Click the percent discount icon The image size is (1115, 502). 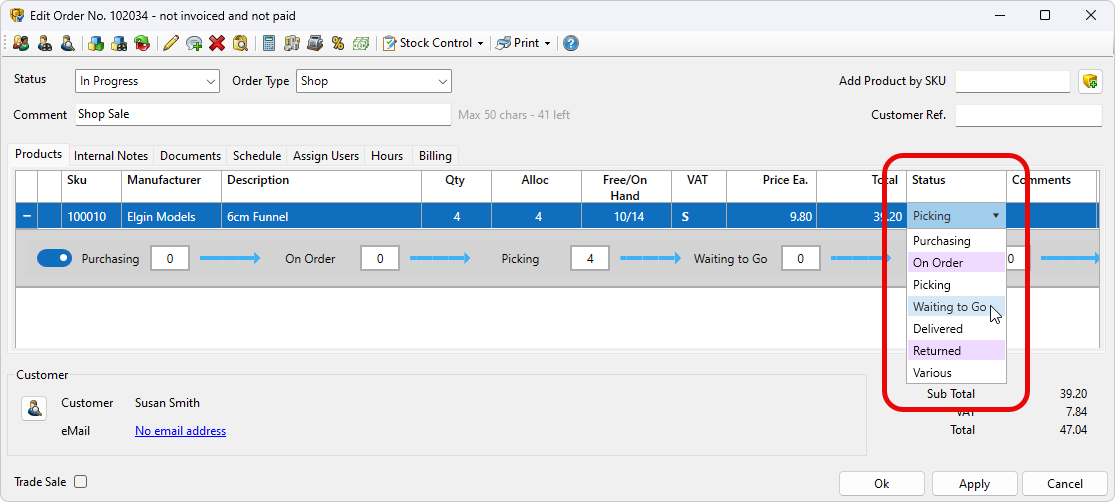[338, 43]
